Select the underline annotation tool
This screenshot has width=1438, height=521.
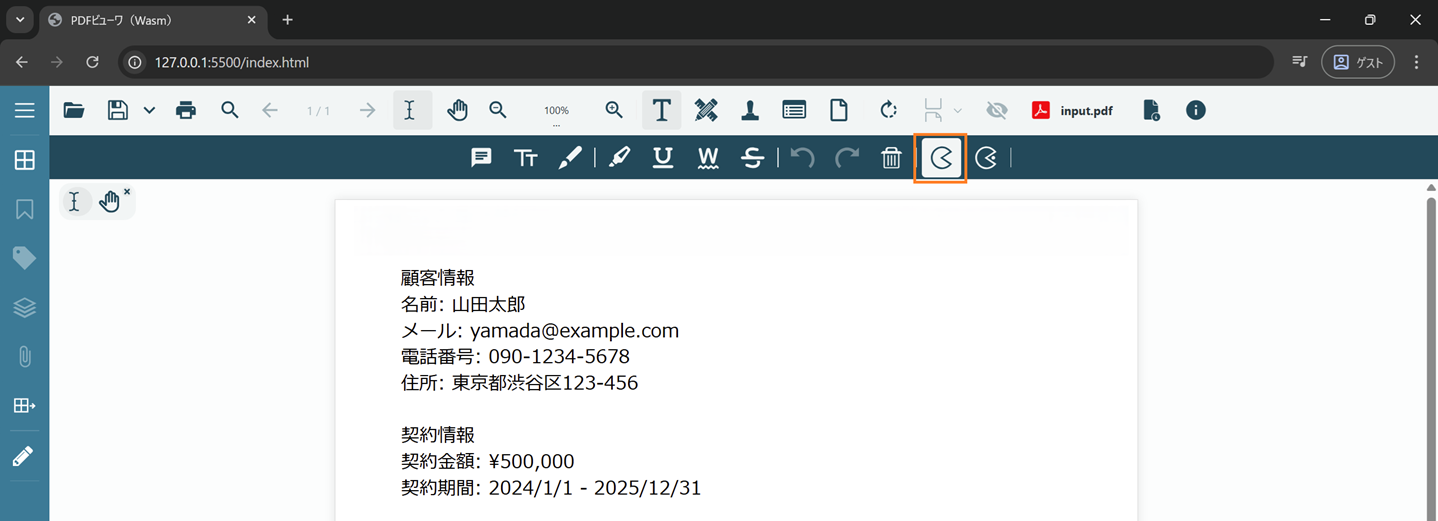(662, 158)
